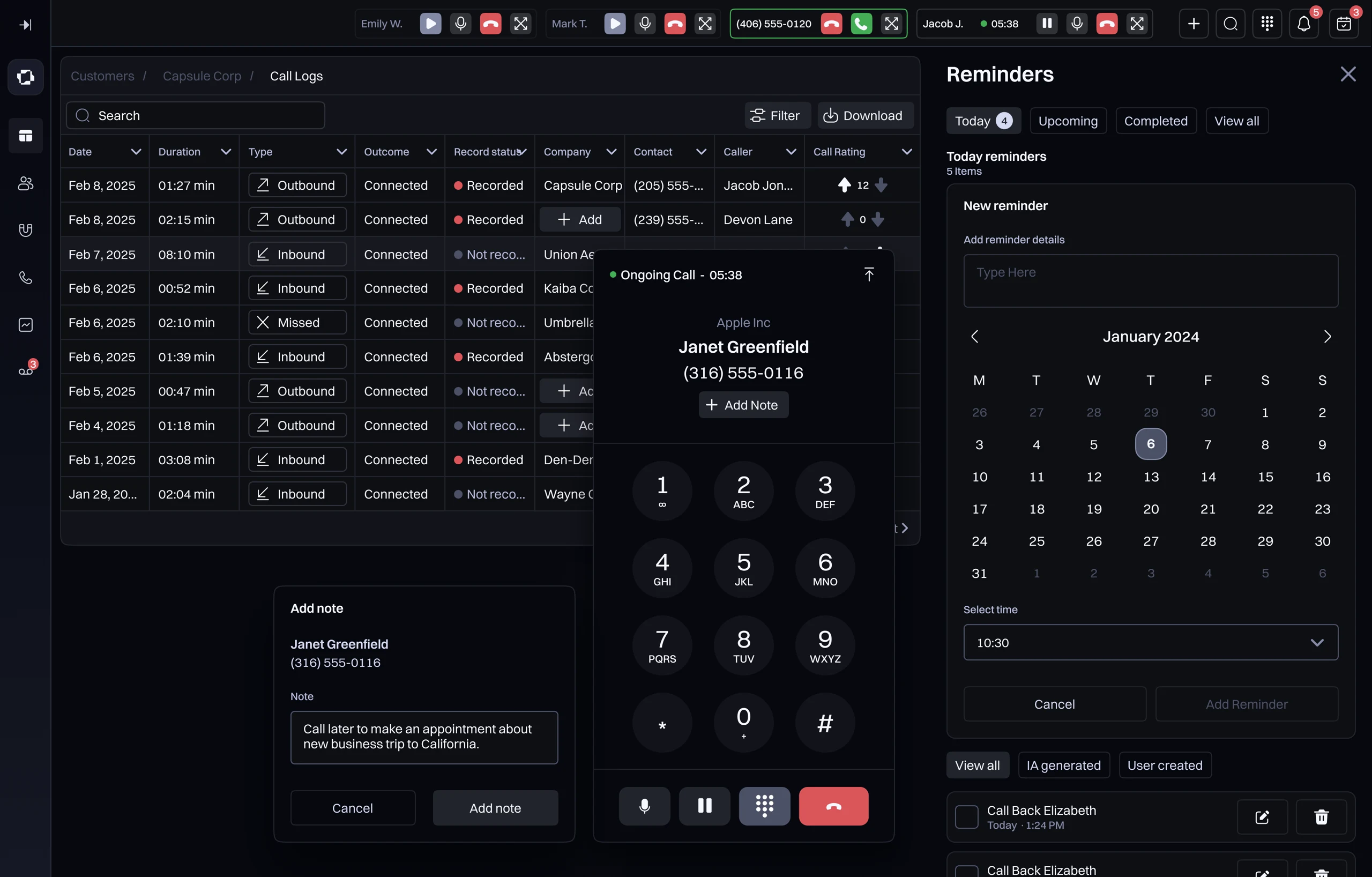
Task: Upvote the Jacob Jon... call rating
Action: (x=845, y=185)
